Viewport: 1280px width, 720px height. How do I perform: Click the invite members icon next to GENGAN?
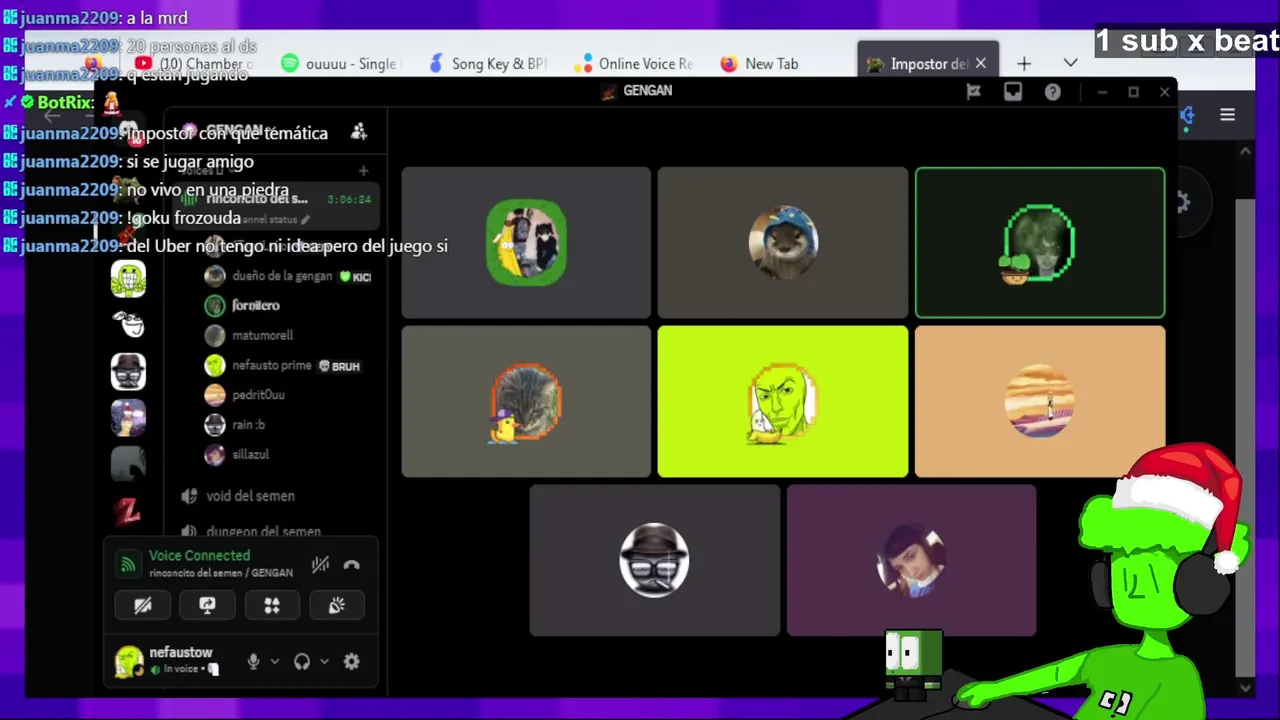pyautogui.click(x=359, y=132)
